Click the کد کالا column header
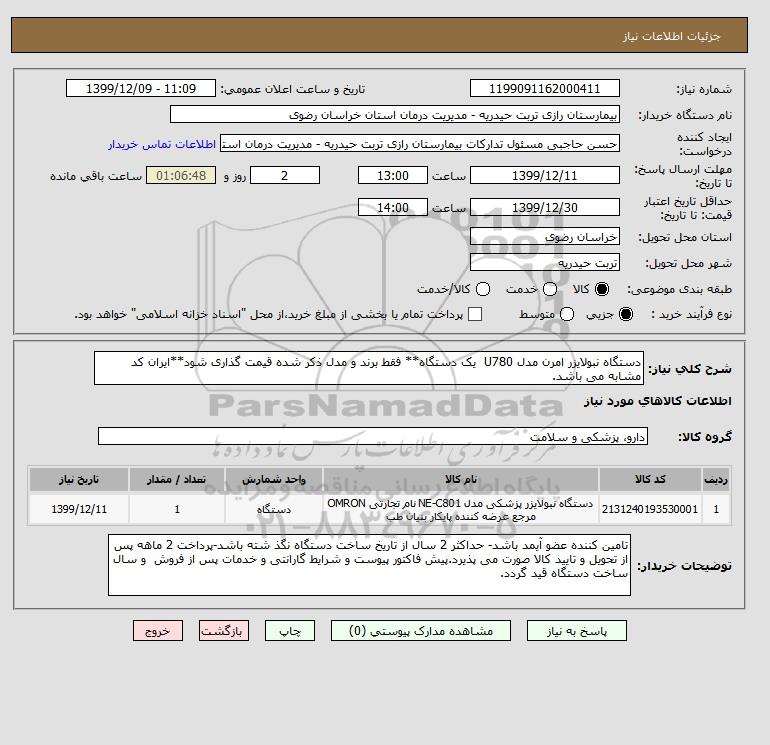Image resolution: width=770 pixels, height=745 pixels. click(650, 479)
